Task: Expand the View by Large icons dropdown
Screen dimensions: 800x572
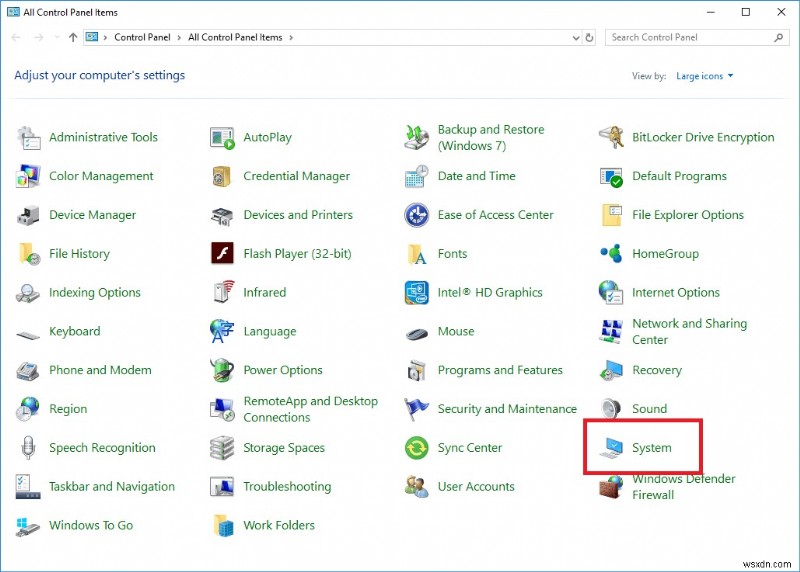Action: [705, 76]
